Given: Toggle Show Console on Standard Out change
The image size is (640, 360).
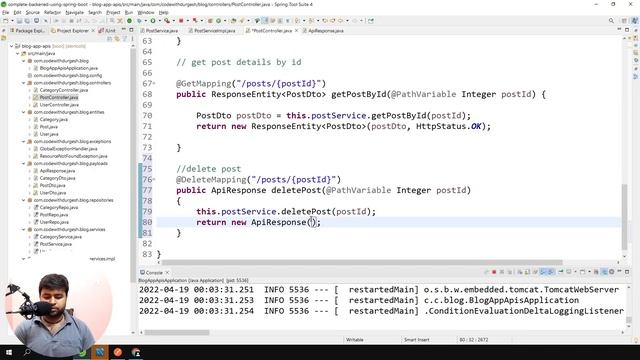Looking at the screenshot, I should tap(543, 272).
